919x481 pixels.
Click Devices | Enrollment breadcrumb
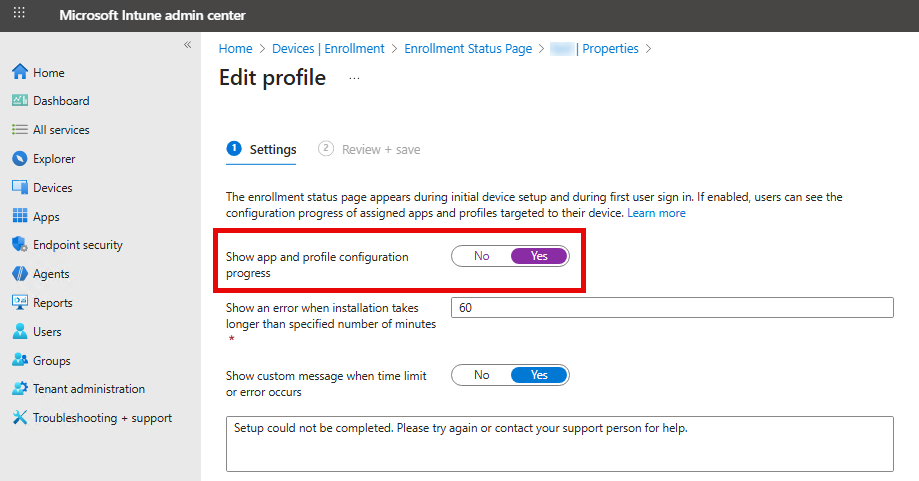click(328, 49)
